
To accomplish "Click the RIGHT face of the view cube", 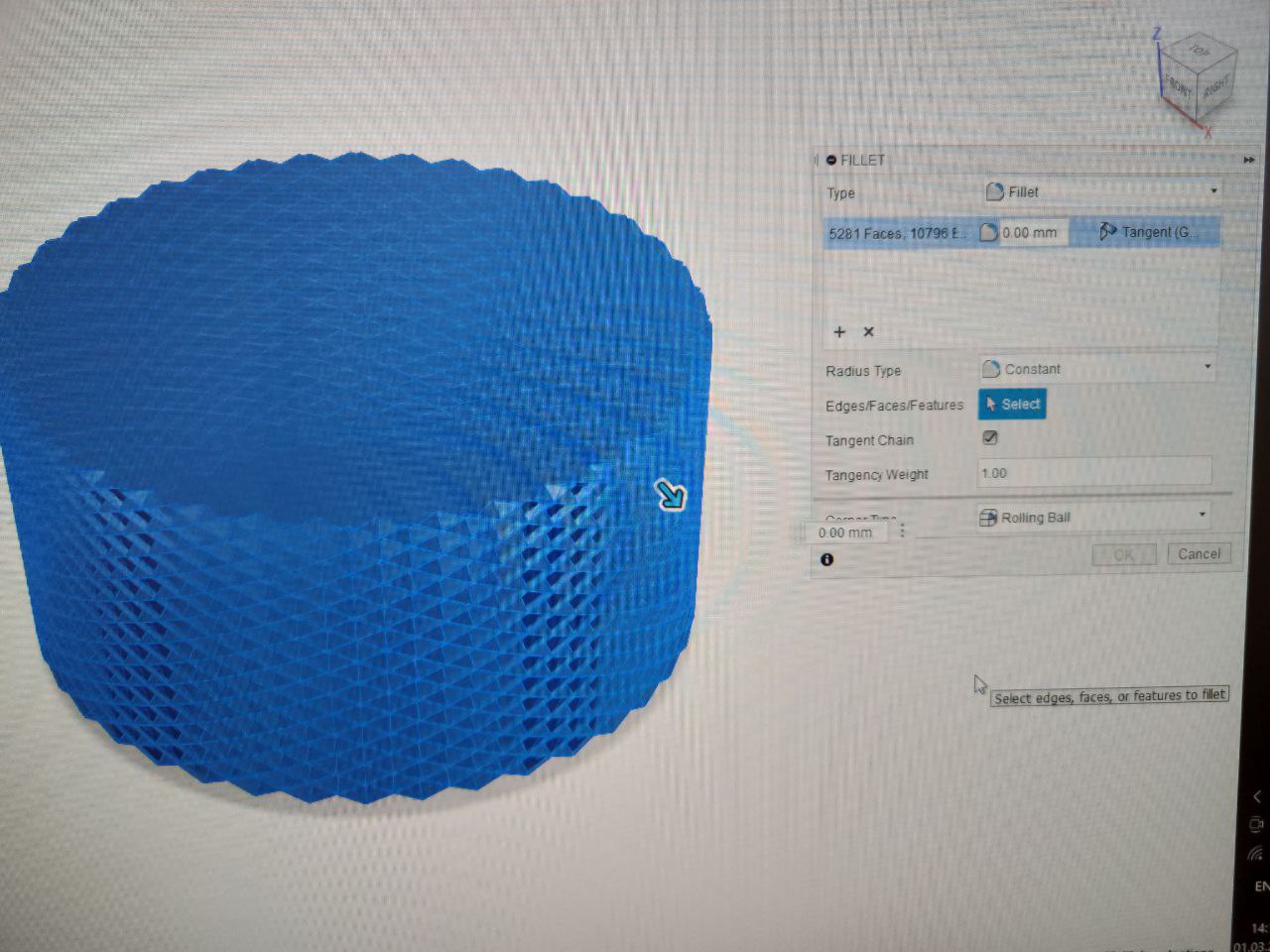I will pyautogui.click(x=1215, y=88).
